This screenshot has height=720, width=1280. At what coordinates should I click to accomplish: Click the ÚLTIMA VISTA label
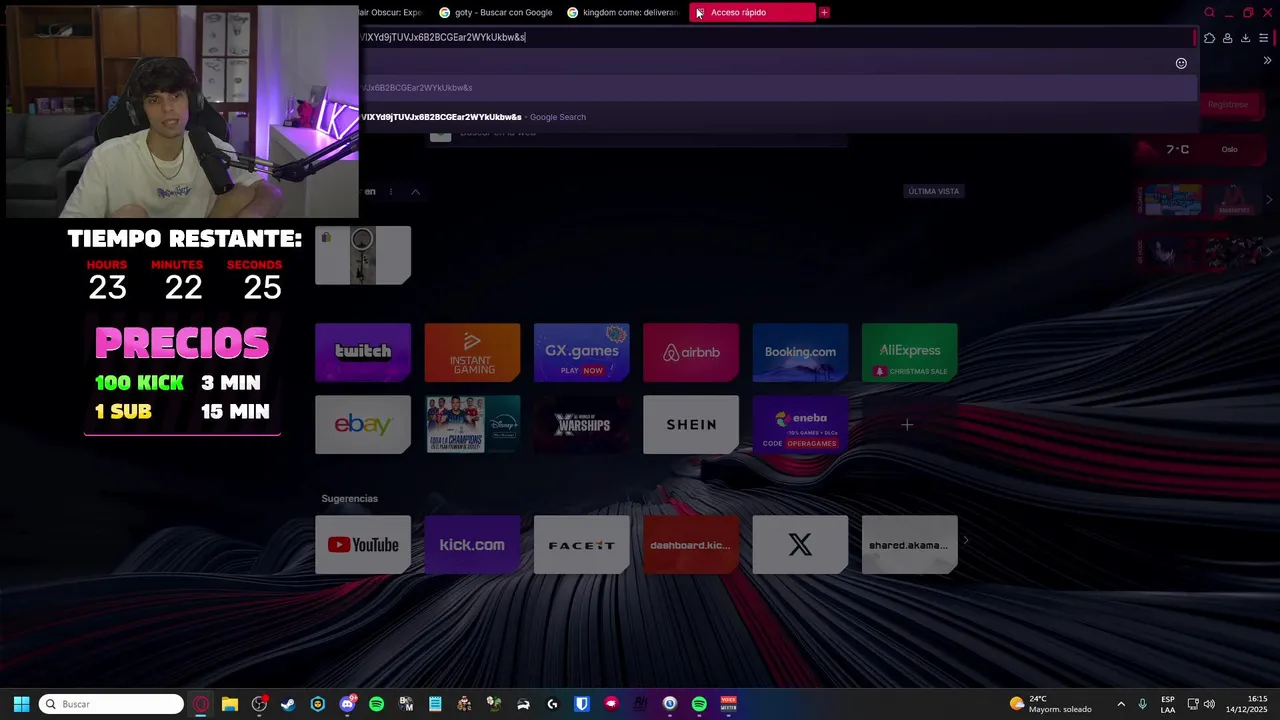pyautogui.click(x=933, y=191)
